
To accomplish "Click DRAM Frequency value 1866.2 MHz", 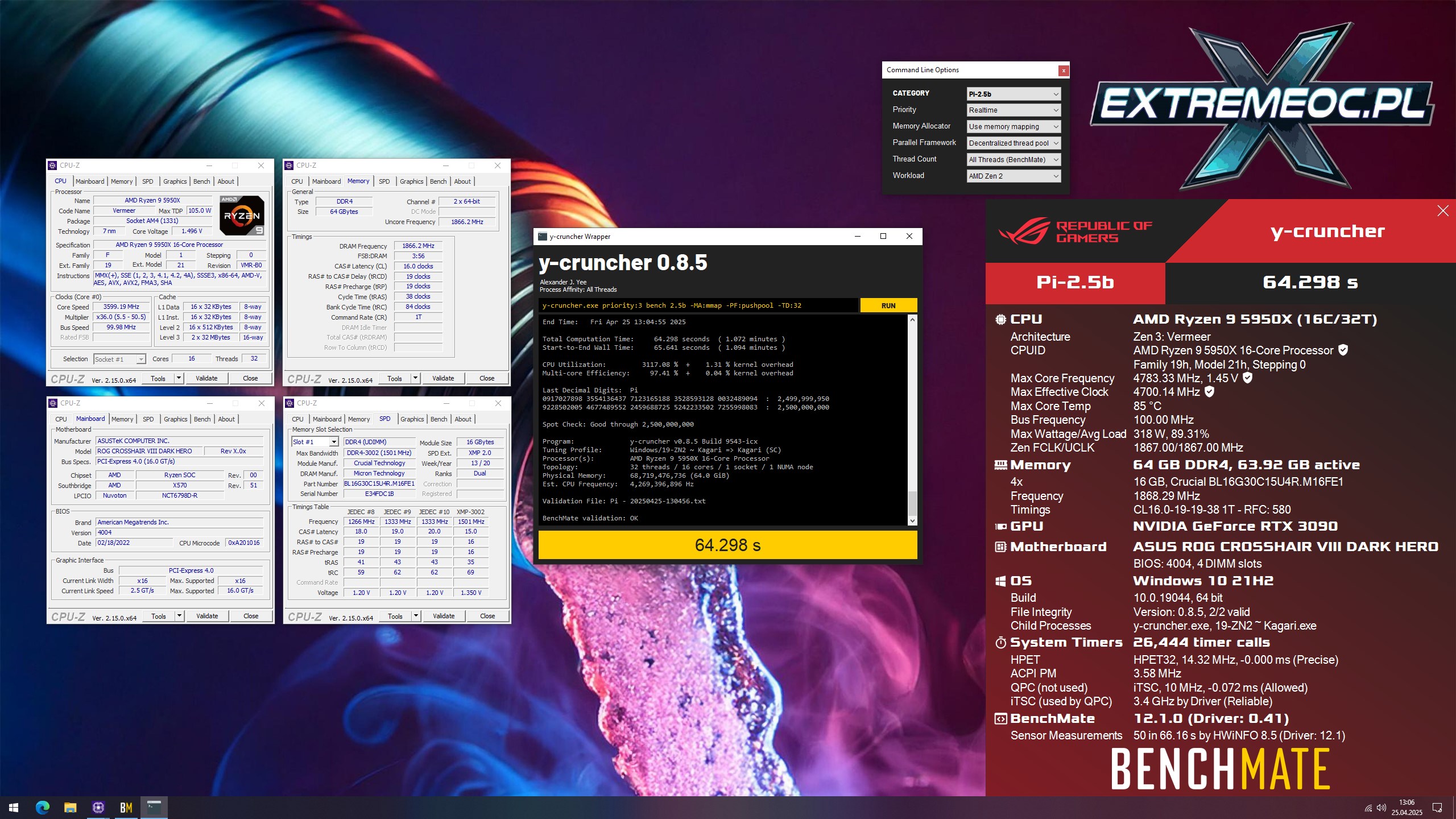I will pyautogui.click(x=418, y=246).
